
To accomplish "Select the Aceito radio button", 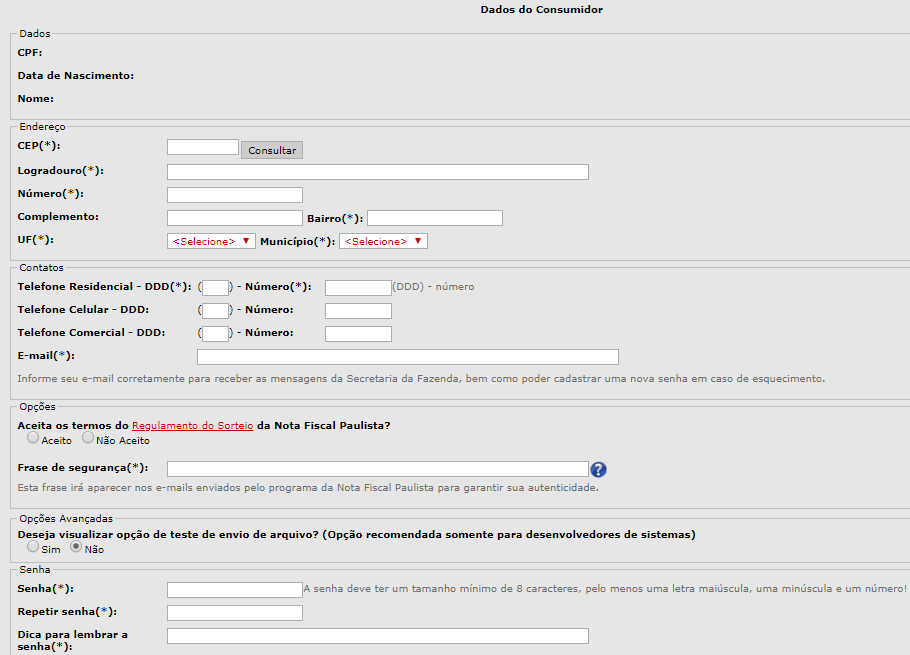I will tap(34, 438).
